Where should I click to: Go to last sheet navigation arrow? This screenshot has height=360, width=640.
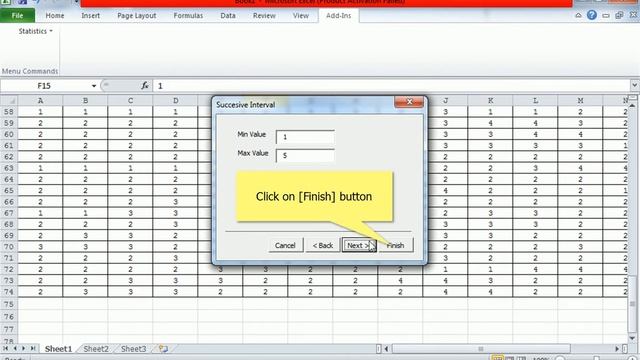pos(33,349)
